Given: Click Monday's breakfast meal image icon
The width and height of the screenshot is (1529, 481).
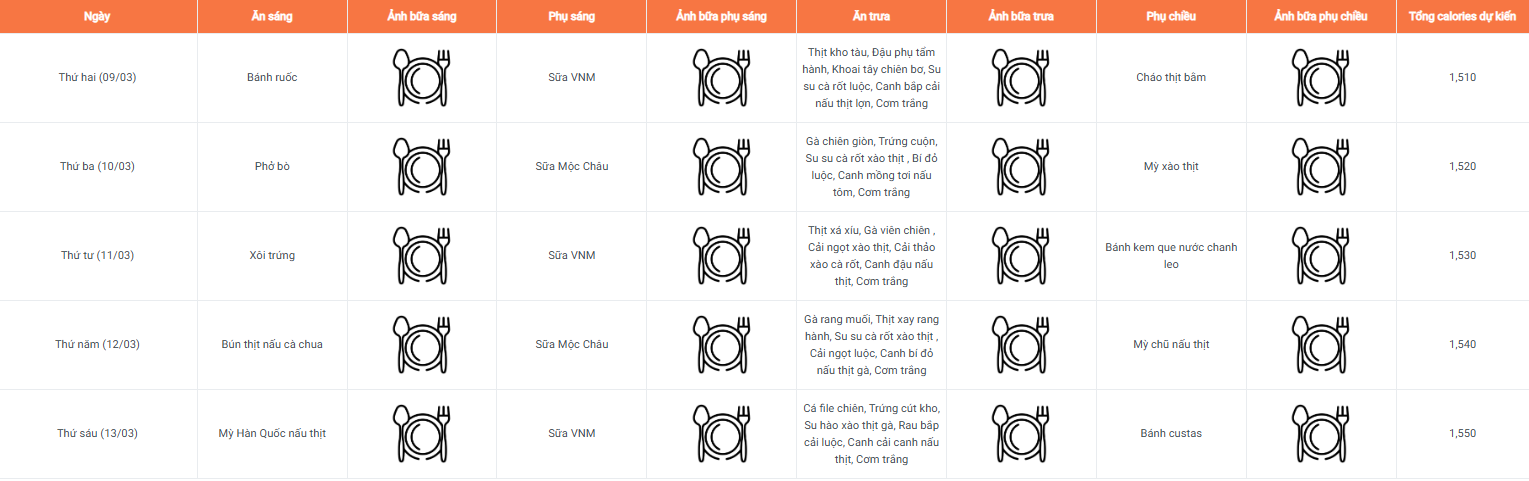Looking at the screenshot, I should coord(421,77).
